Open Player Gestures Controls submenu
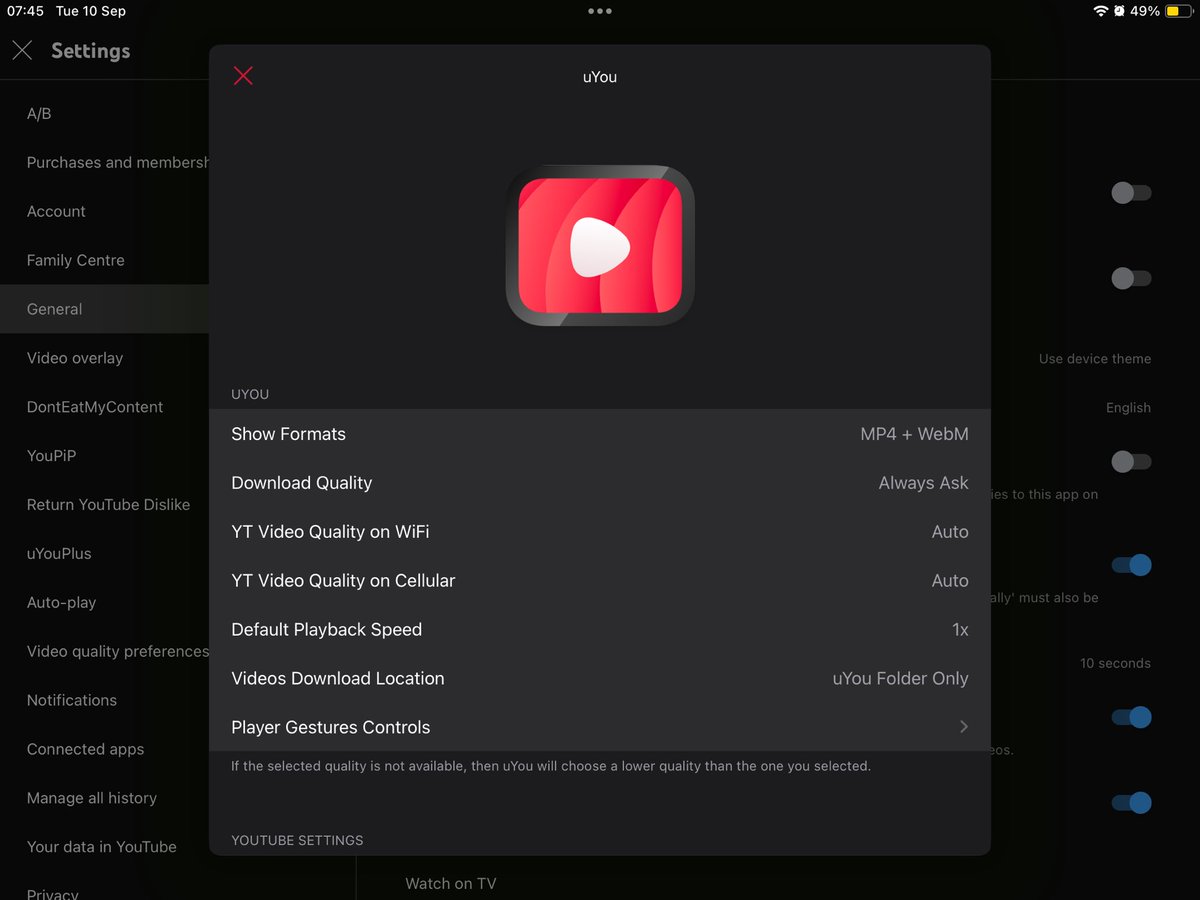The width and height of the screenshot is (1200, 900). coord(600,727)
